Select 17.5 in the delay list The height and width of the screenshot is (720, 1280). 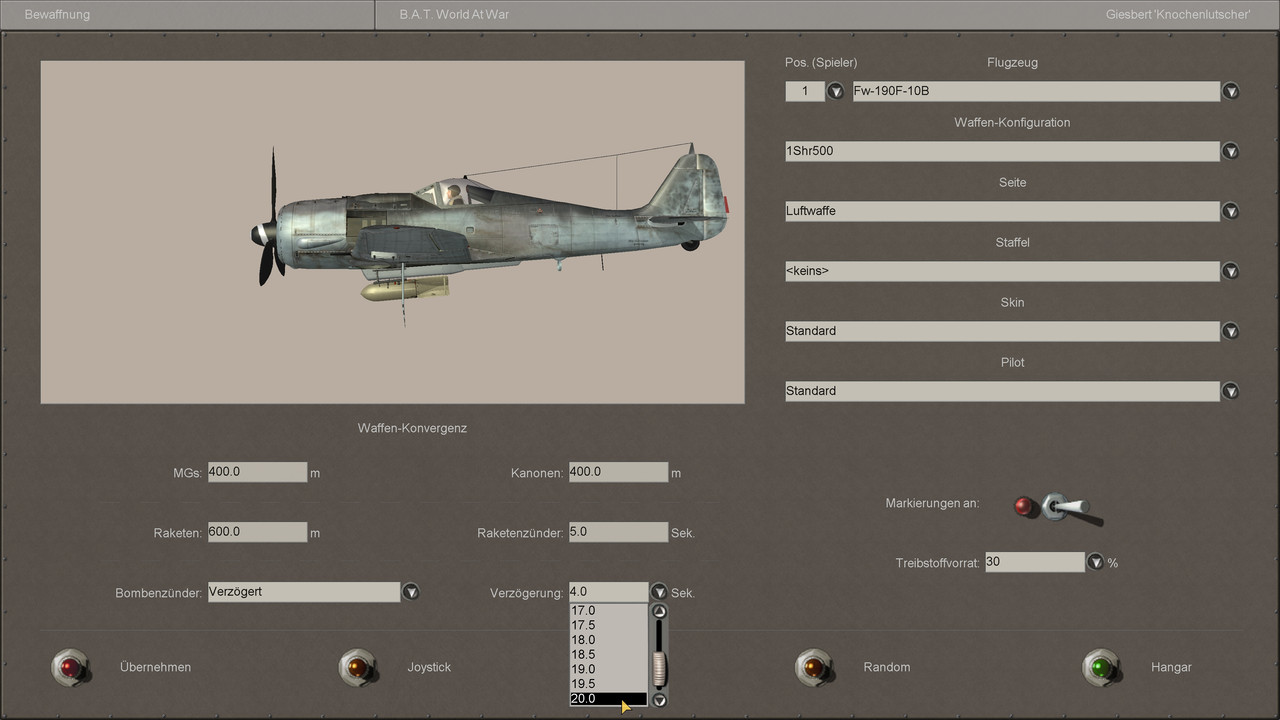pos(609,625)
